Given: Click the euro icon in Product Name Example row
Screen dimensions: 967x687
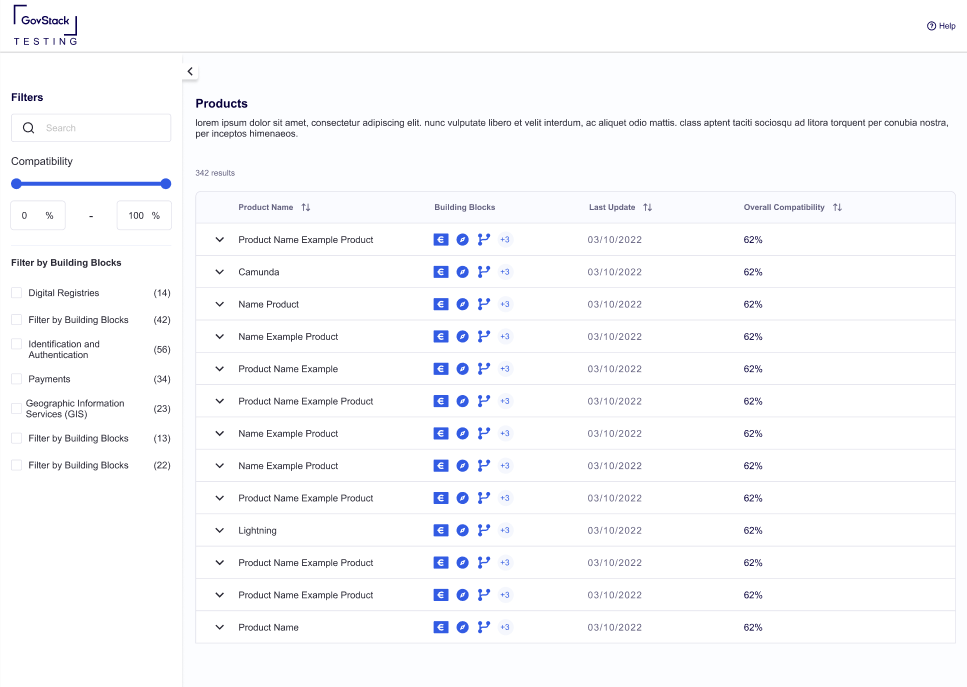Looking at the screenshot, I should click(x=440, y=369).
